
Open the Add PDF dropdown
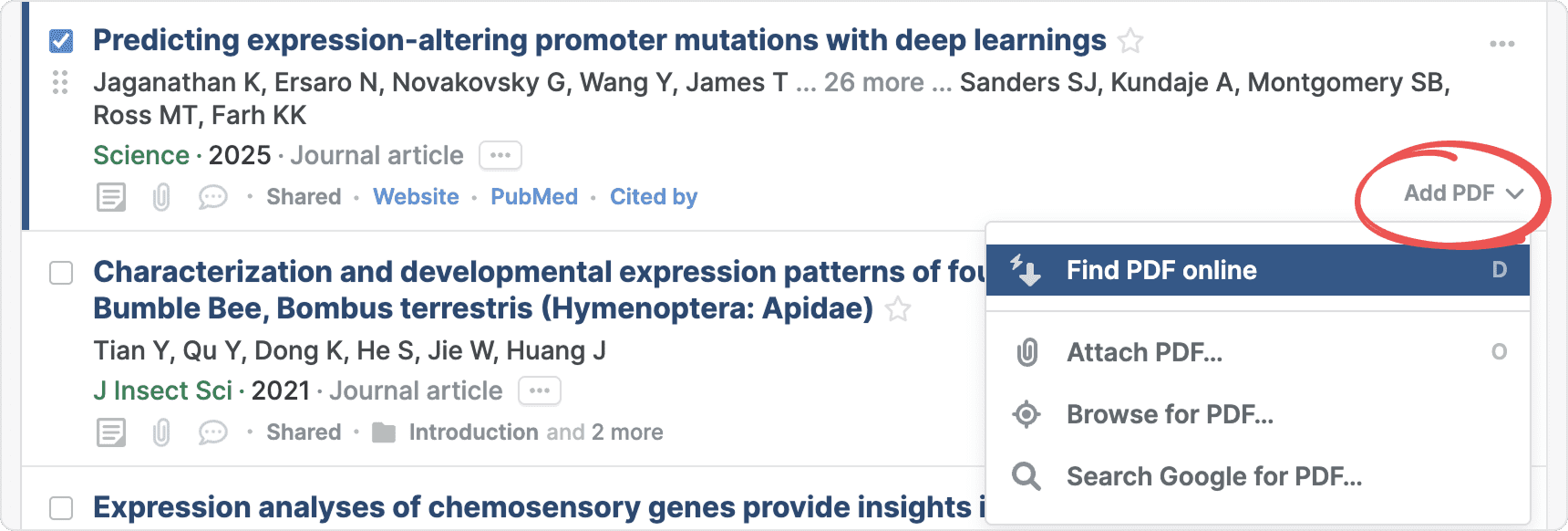pos(1462,193)
